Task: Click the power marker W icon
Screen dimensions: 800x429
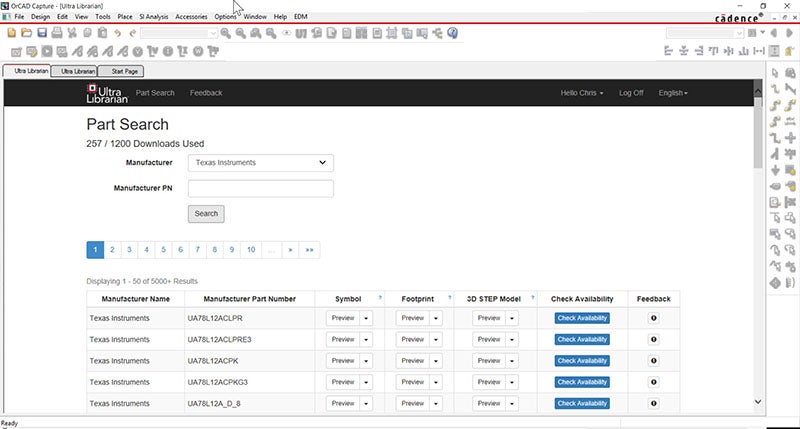Action: (x=198, y=52)
